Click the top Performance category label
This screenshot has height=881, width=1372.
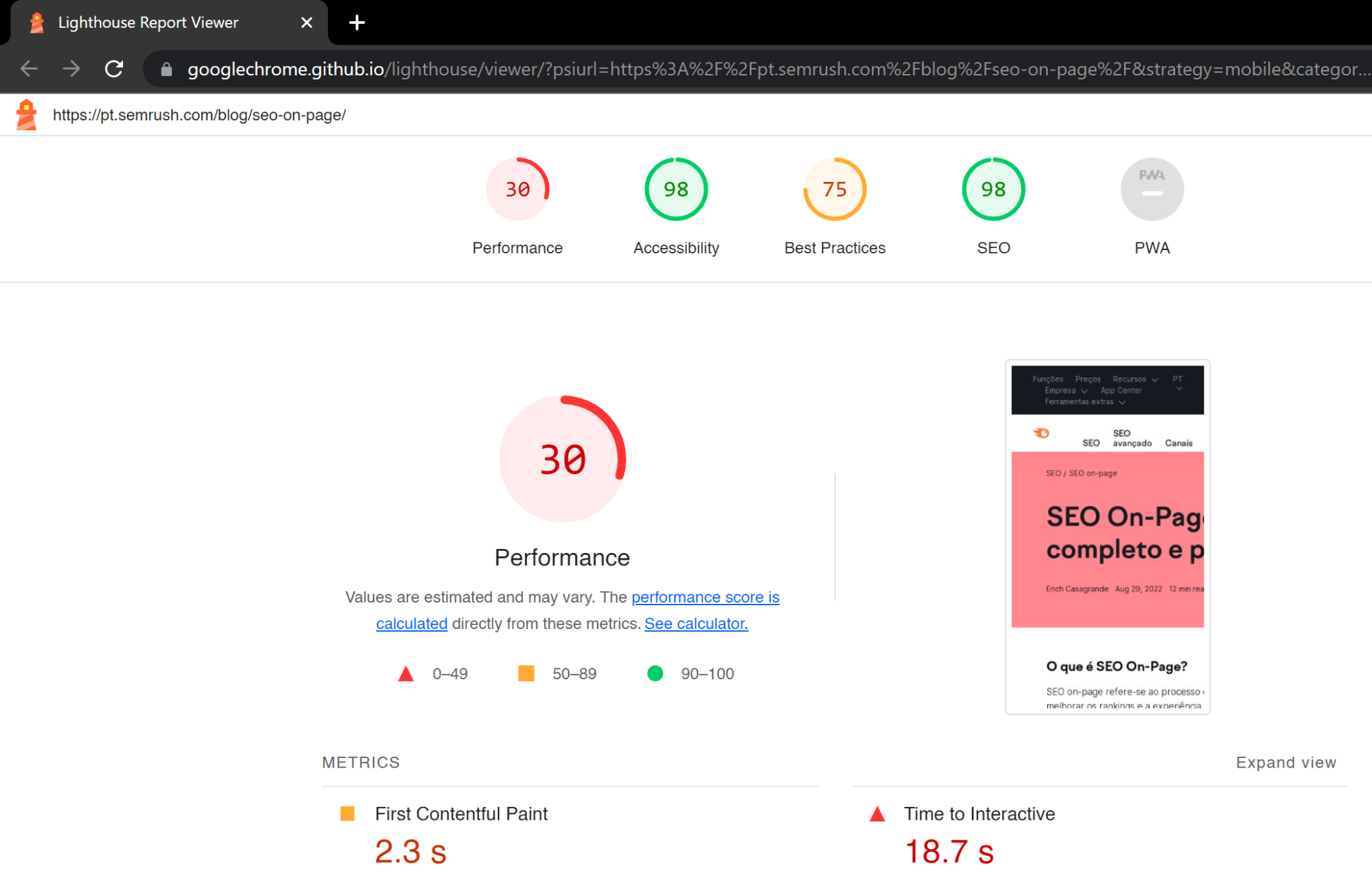pos(518,248)
